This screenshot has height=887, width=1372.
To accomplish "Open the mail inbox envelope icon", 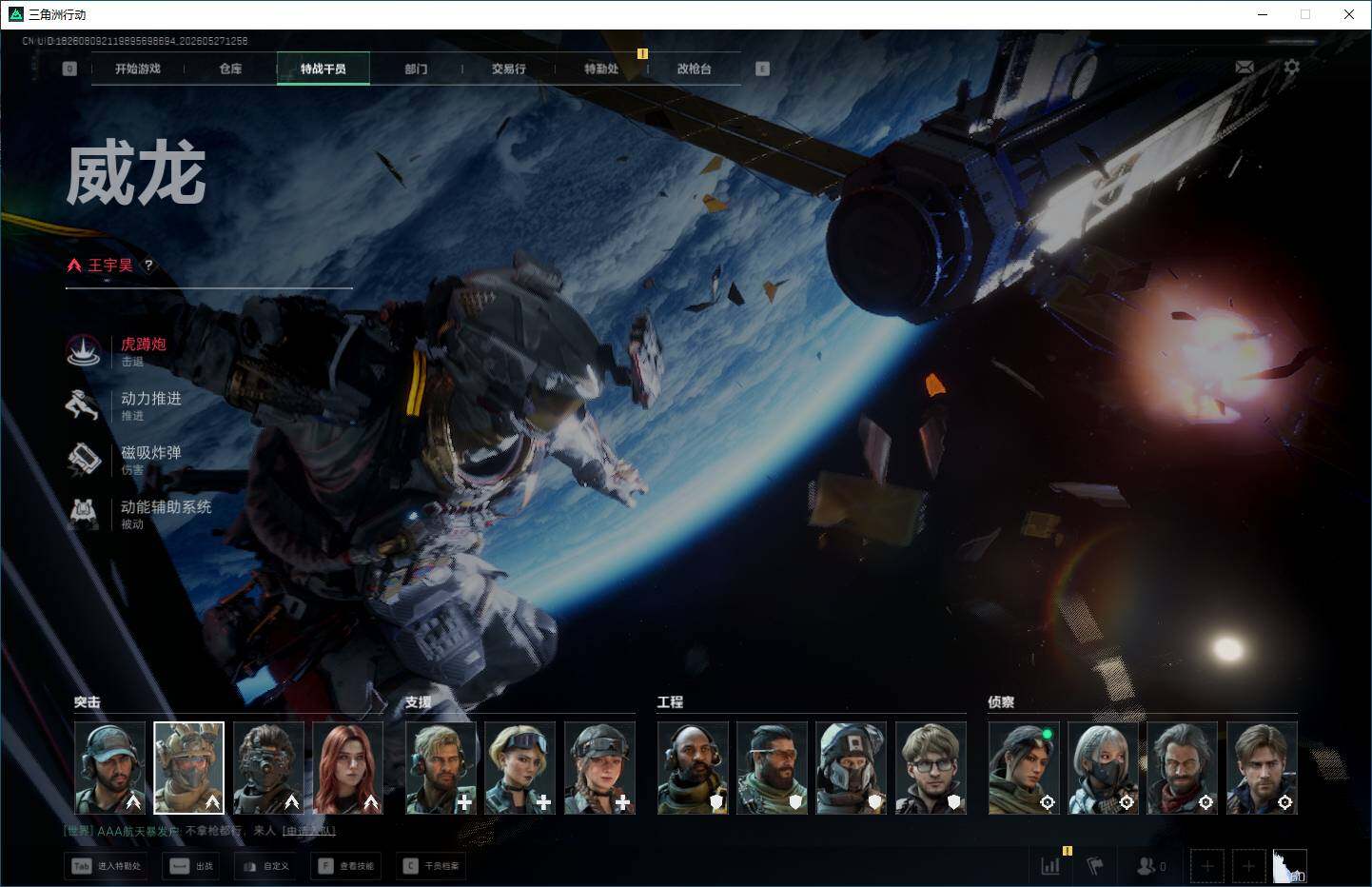I will tap(1244, 68).
